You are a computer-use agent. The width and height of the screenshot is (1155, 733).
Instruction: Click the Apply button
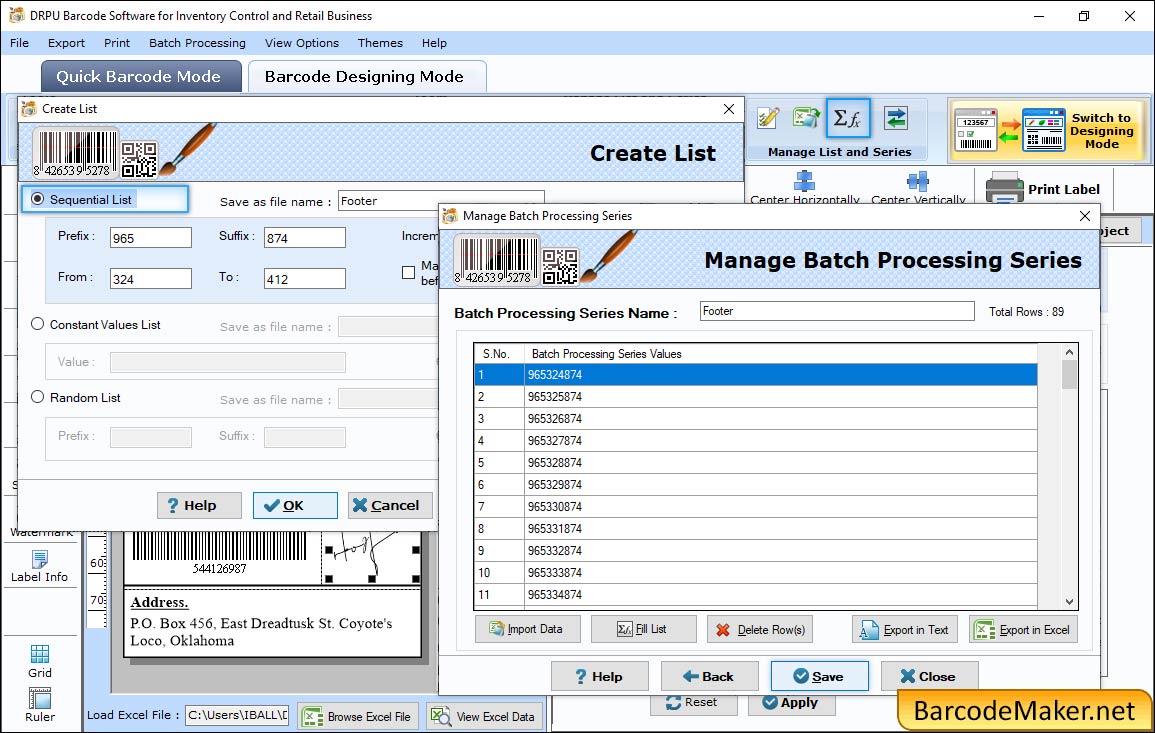(791, 702)
